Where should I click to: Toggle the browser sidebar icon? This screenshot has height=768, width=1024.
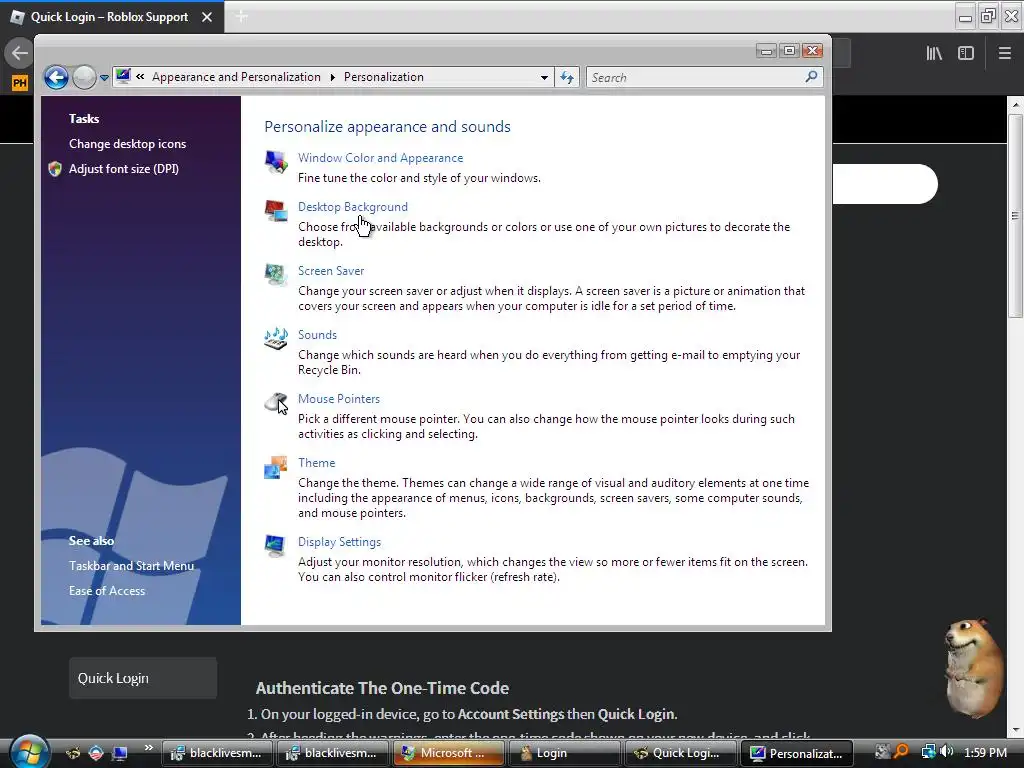966,54
